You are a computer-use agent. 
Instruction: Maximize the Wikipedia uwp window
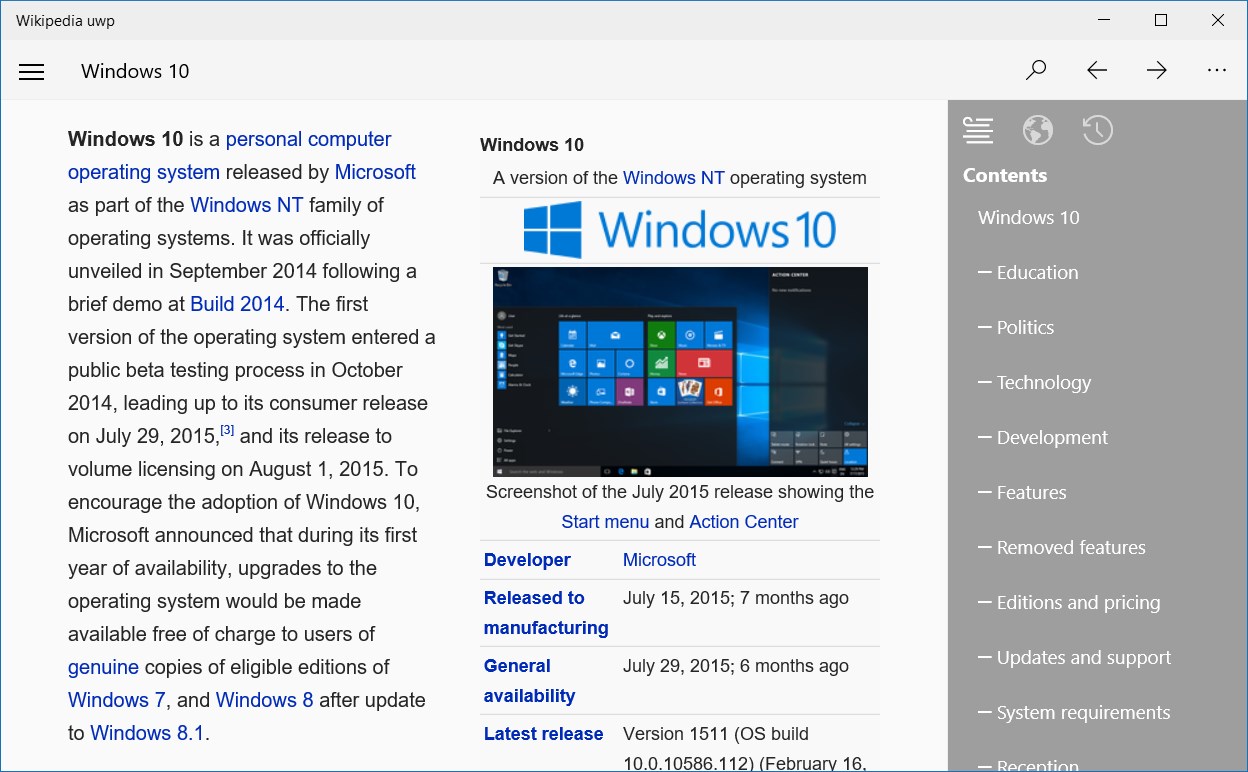[x=1160, y=20]
